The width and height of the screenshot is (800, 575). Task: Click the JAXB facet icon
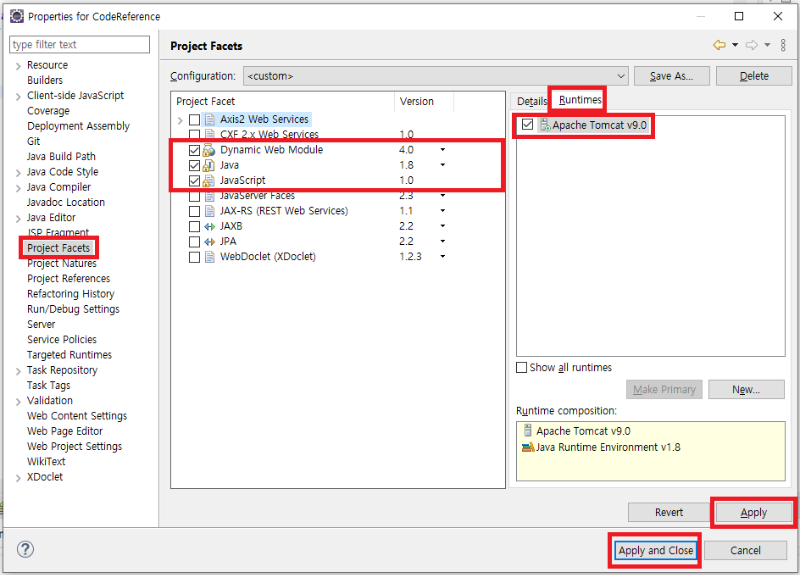pyautogui.click(x=209, y=227)
